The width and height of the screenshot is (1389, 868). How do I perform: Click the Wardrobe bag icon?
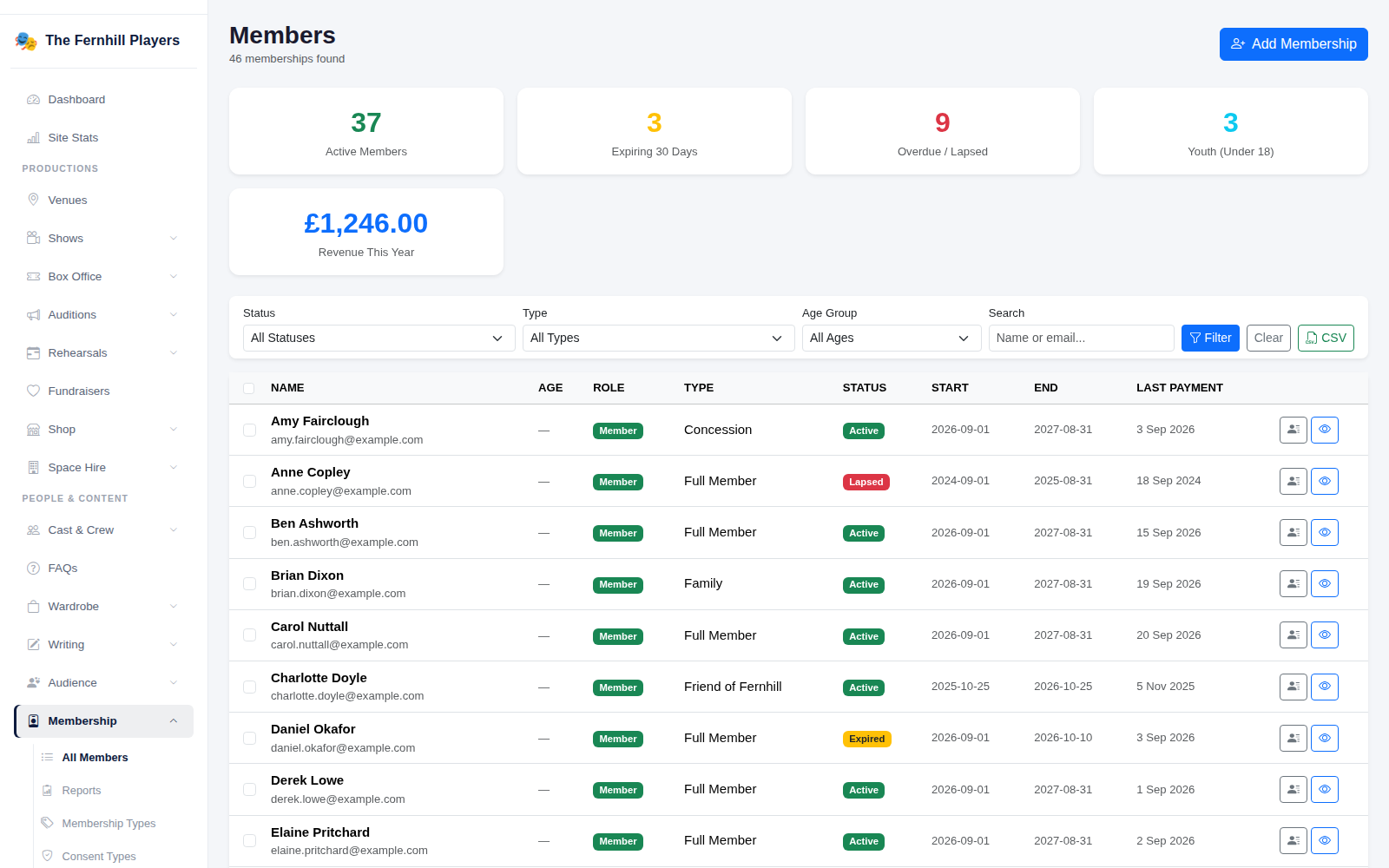pyautogui.click(x=33, y=607)
